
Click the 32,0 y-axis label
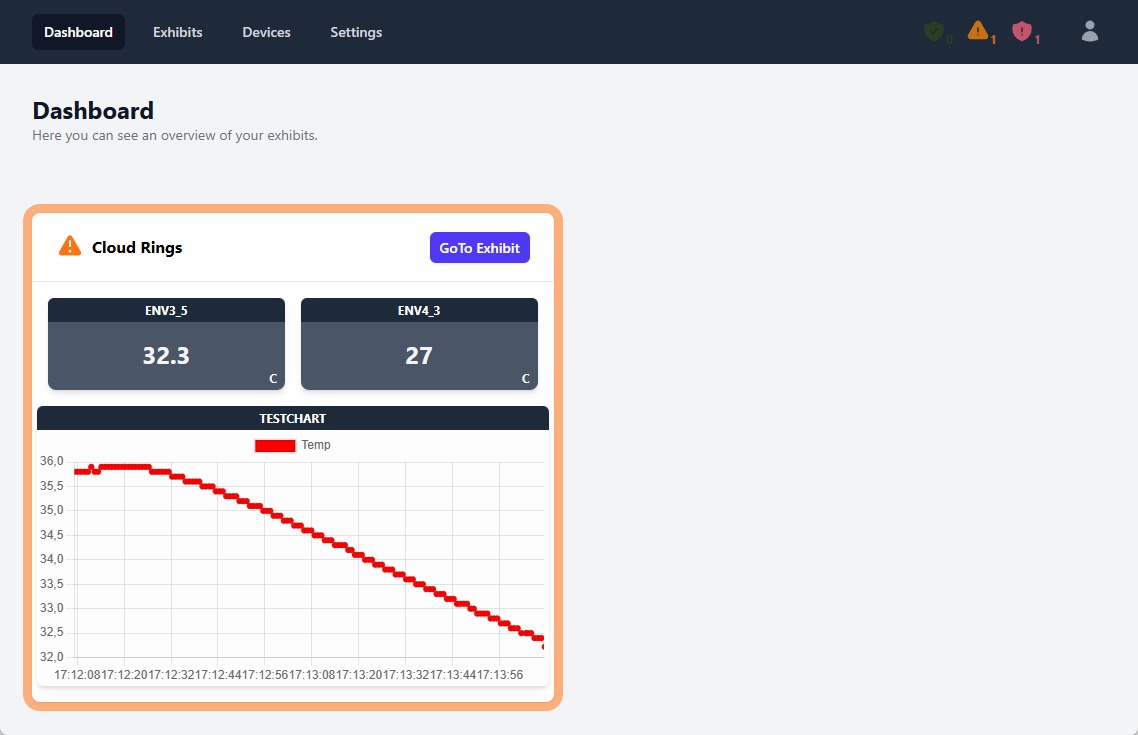point(52,657)
